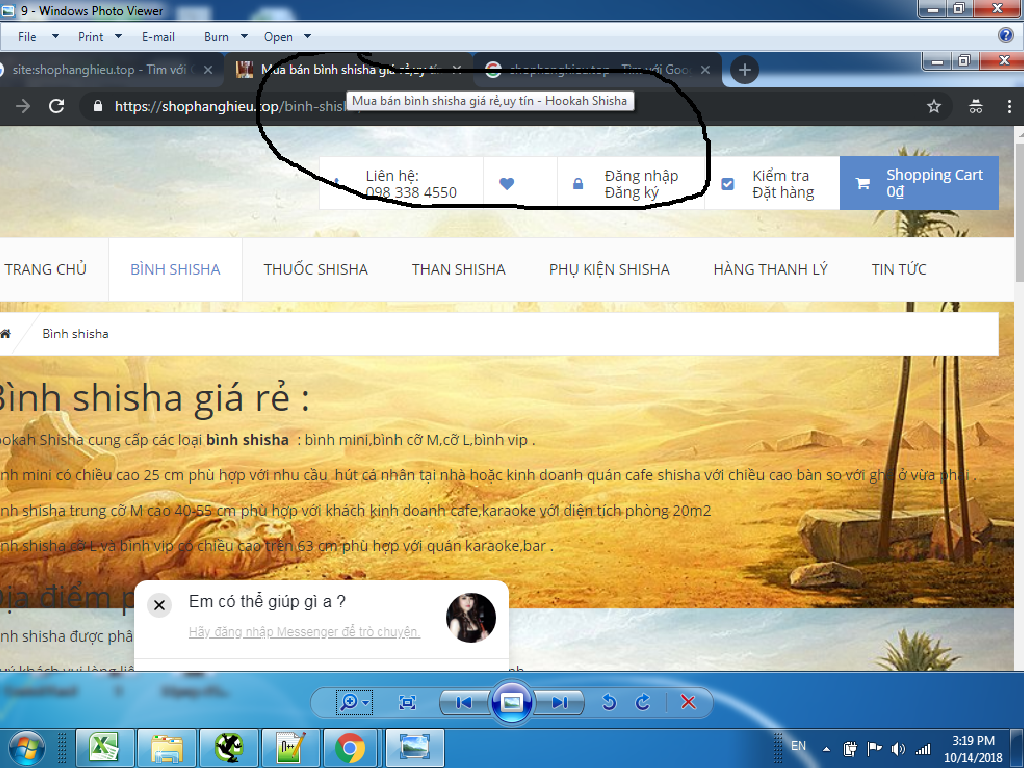Image resolution: width=1024 pixels, height=768 pixels.
Task: Click the browser forward arrow
Action: click(x=23, y=106)
